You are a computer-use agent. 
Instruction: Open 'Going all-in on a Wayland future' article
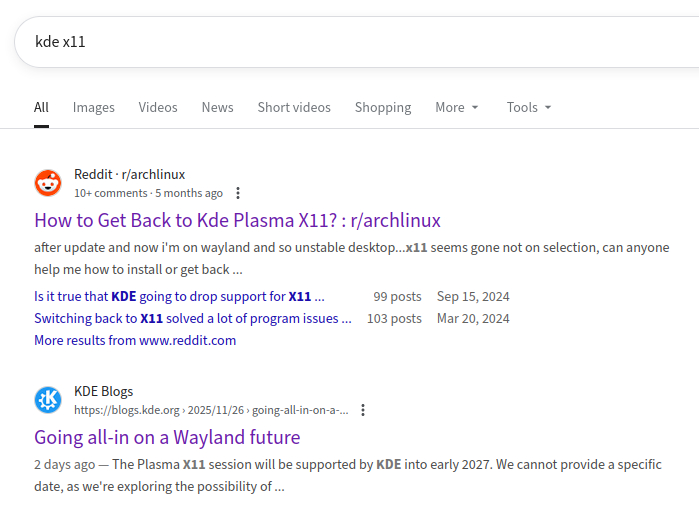(x=167, y=437)
